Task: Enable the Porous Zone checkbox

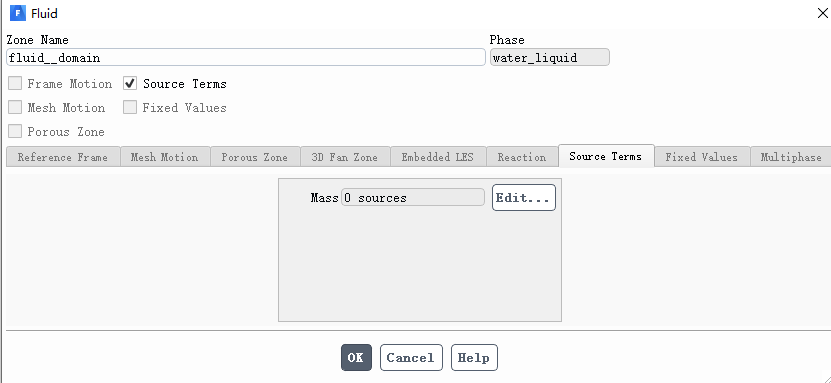Action: tap(15, 131)
